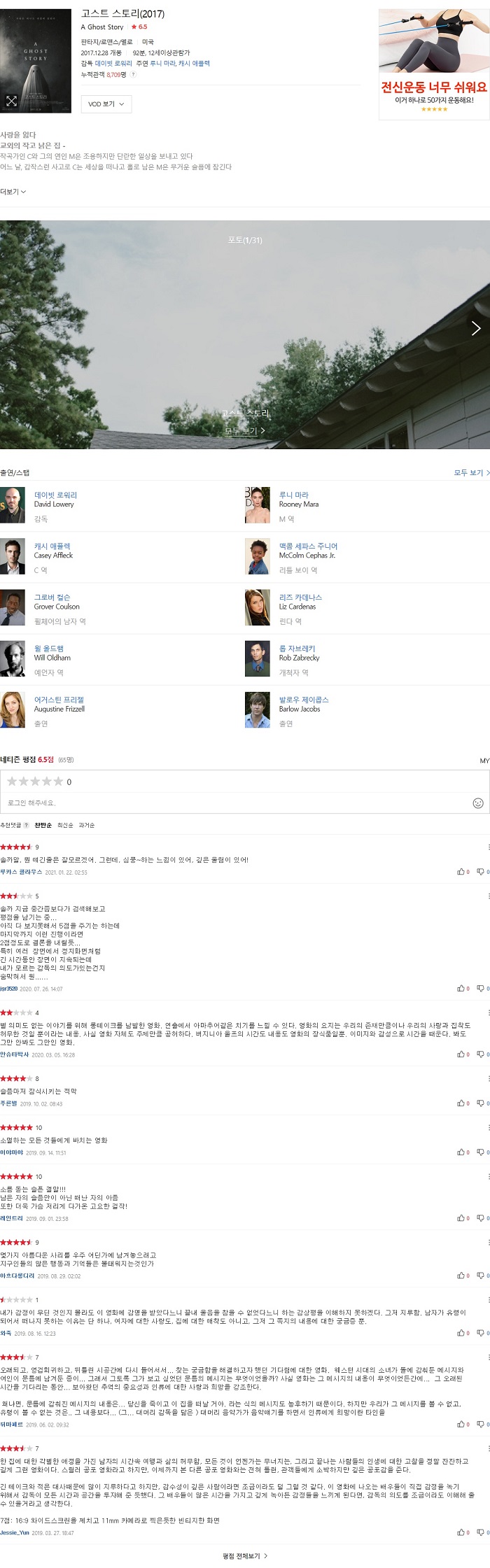Dislike the 레인트리 review
The image size is (490, 1568).
482,1218
